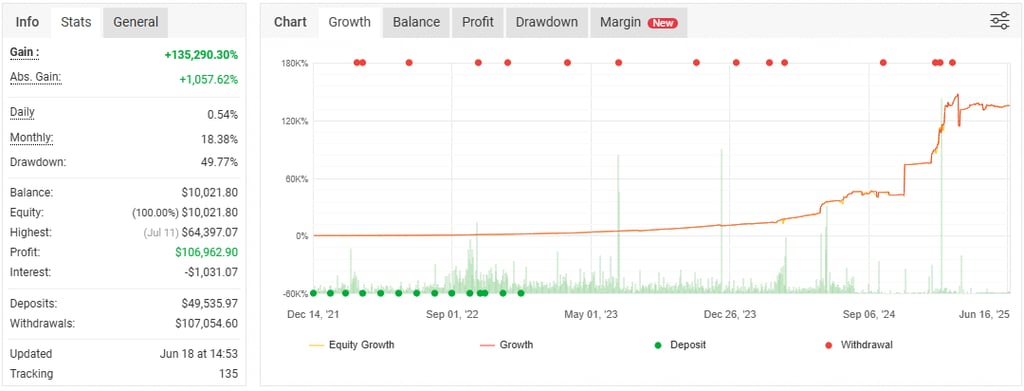
Task: Switch to the Info tab
Action: tap(27, 22)
